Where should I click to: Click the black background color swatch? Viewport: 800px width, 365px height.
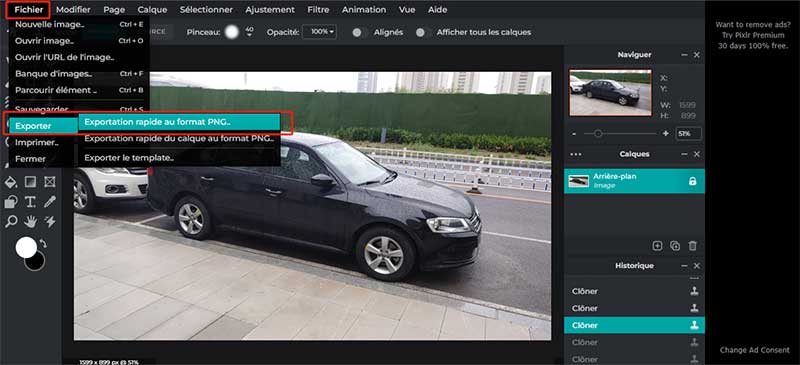point(37,262)
